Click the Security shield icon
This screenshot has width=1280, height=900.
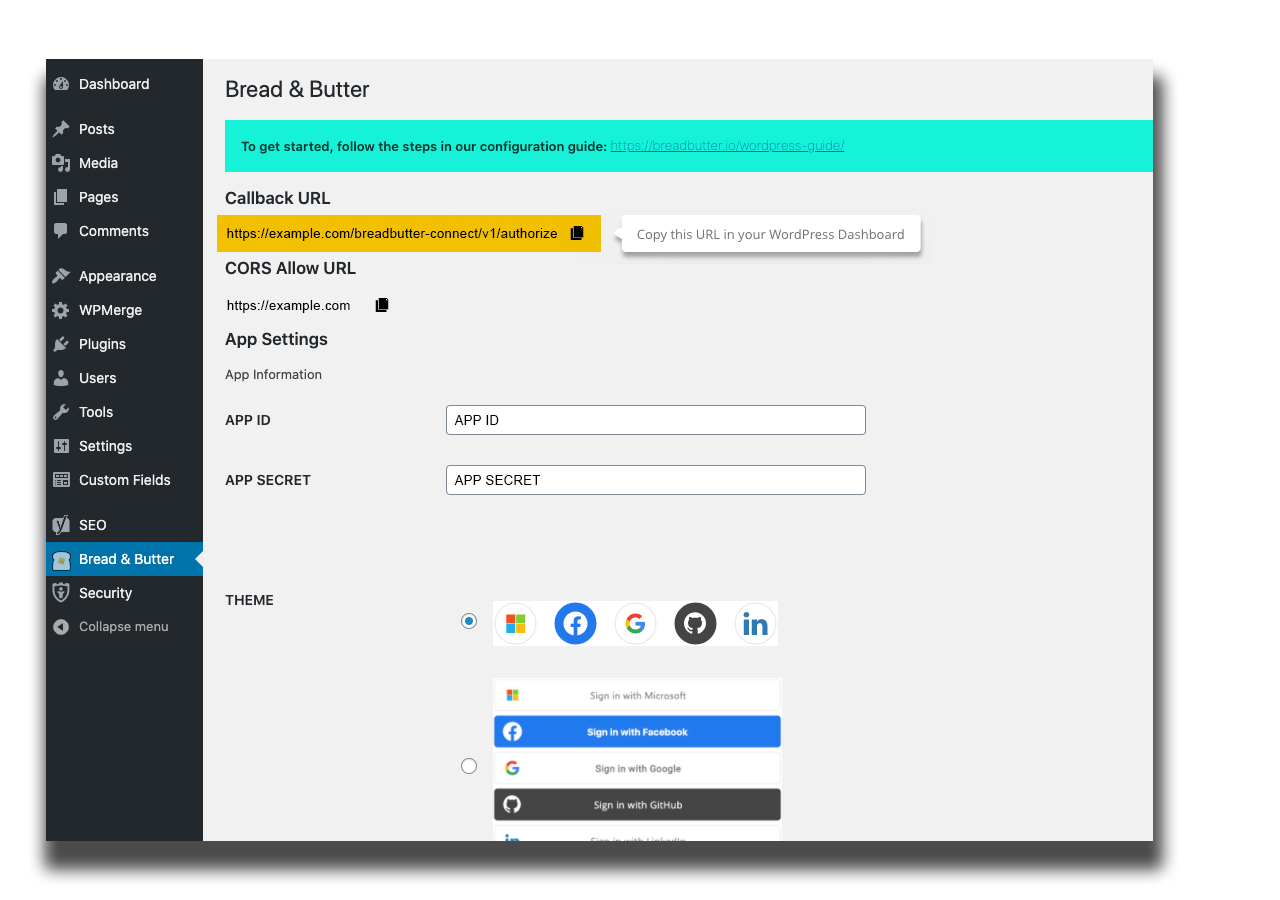[x=61, y=593]
